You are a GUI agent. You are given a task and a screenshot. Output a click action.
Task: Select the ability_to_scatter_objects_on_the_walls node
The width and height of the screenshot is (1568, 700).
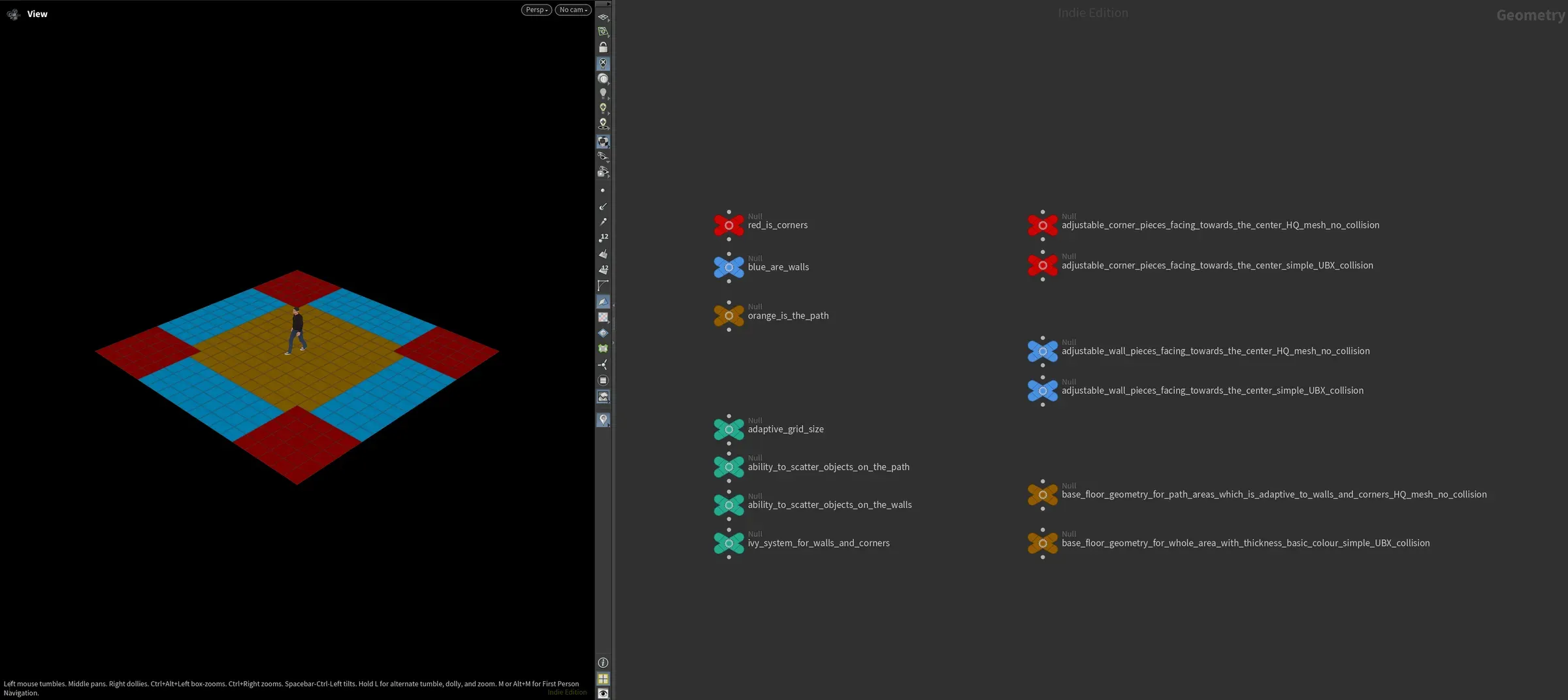coord(729,505)
